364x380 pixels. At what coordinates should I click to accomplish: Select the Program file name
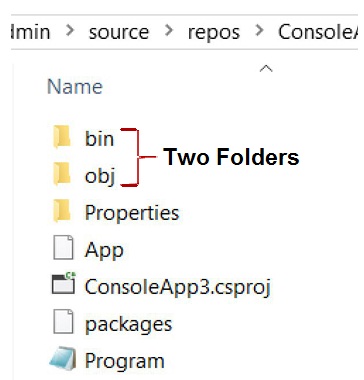(124, 361)
